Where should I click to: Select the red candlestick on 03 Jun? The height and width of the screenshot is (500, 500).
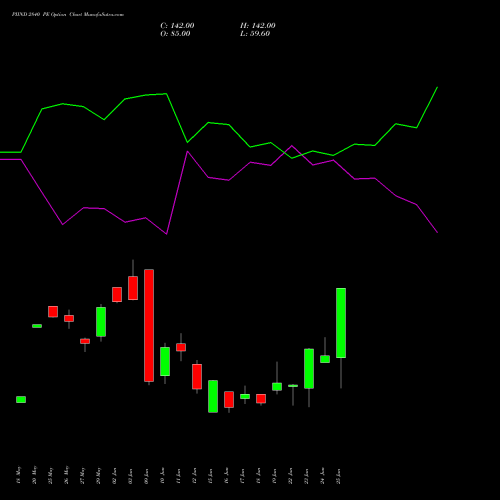[x=133, y=288]
